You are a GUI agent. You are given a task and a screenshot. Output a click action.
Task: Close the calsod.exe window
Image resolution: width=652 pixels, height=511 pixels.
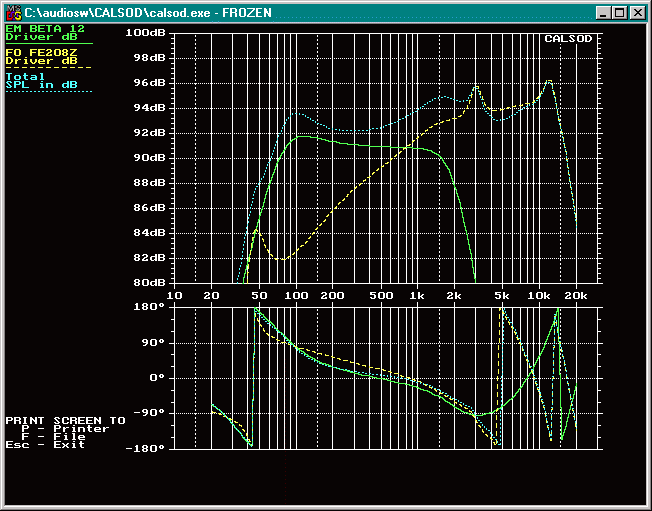(x=637, y=13)
